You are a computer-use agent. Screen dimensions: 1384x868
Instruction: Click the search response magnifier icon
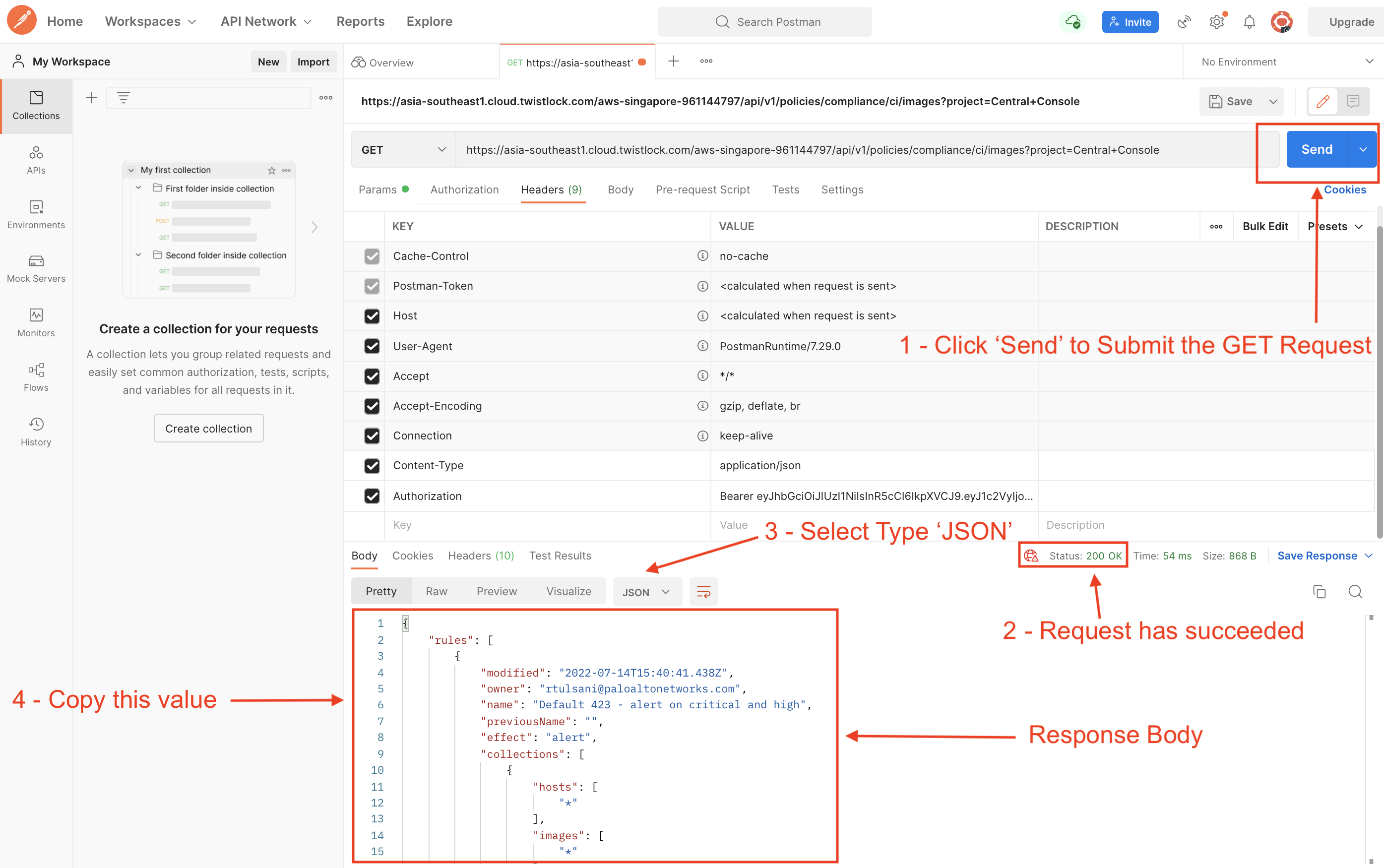tap(1355, 591)
